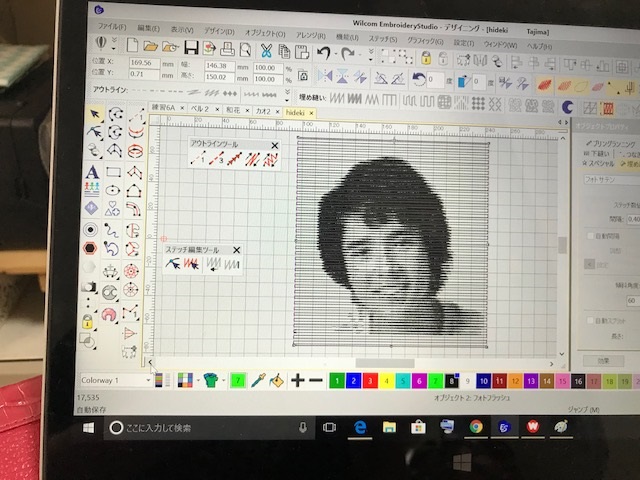This screenshot has width=640, height=480.
Task: Click the Copy icon in toolbar
Action: pyautogui.click(x=284, y=51)
